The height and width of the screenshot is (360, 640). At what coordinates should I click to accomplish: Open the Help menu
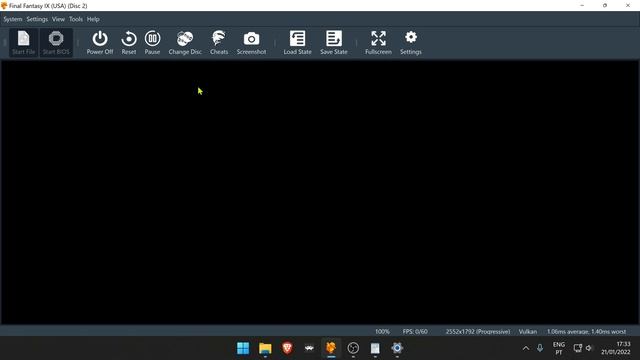click(93, 19)
